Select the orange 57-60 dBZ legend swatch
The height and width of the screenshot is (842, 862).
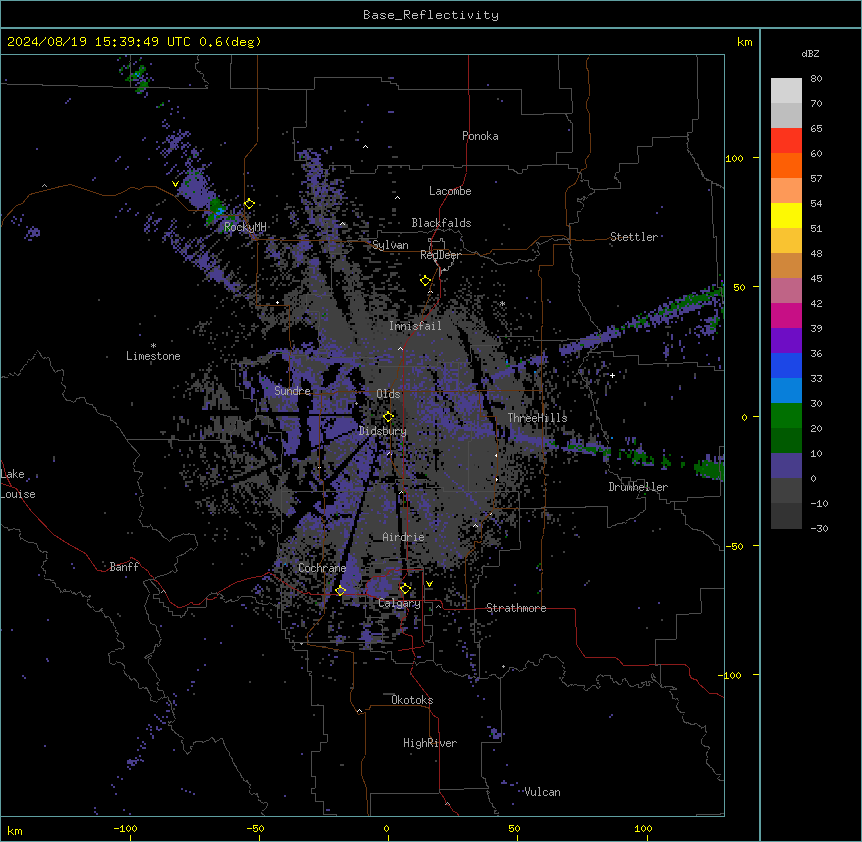pos(786,165)
